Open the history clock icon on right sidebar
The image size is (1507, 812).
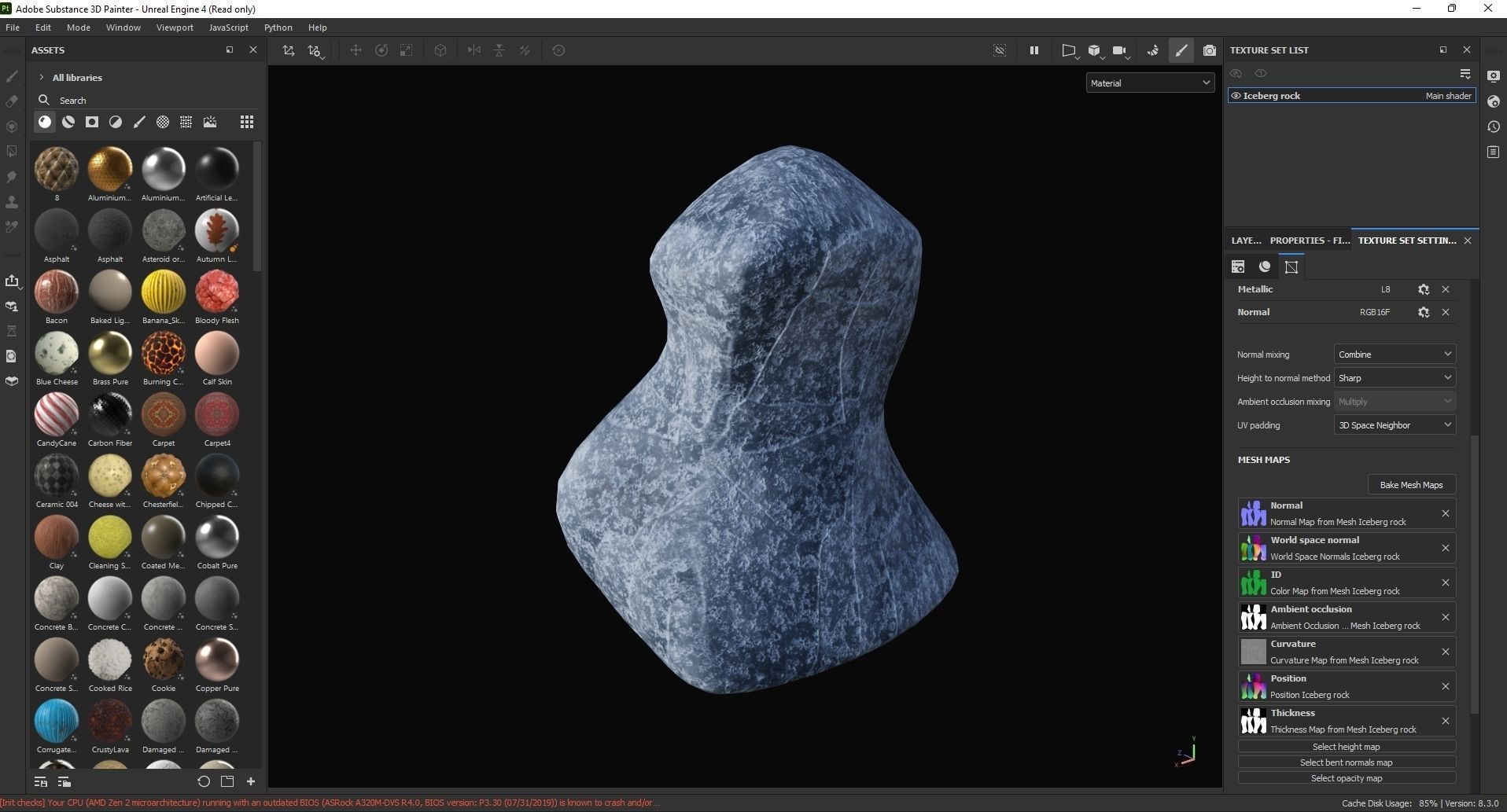[x=1494, y=127]
